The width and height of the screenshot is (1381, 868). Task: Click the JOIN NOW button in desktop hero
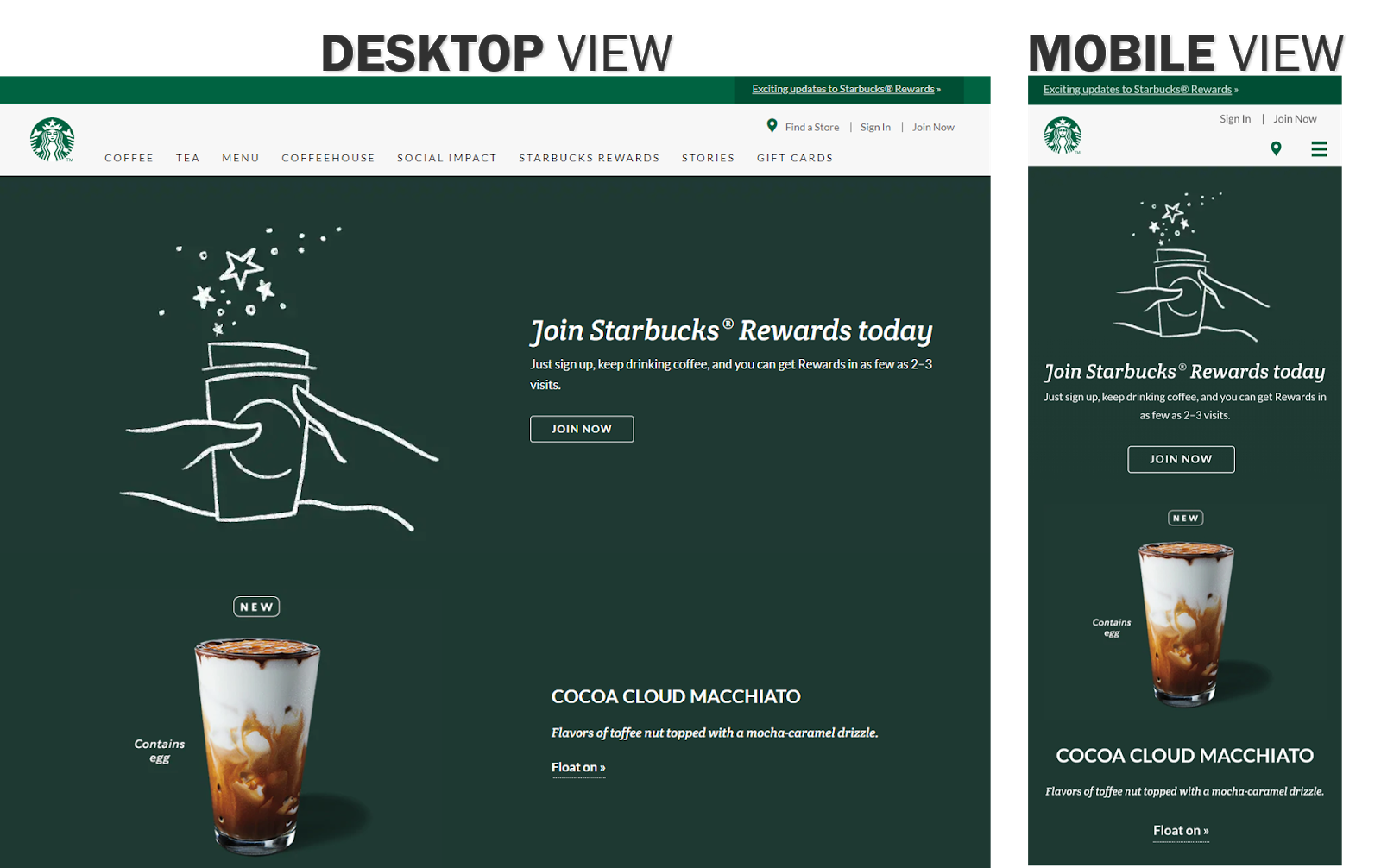coord(582,429)
